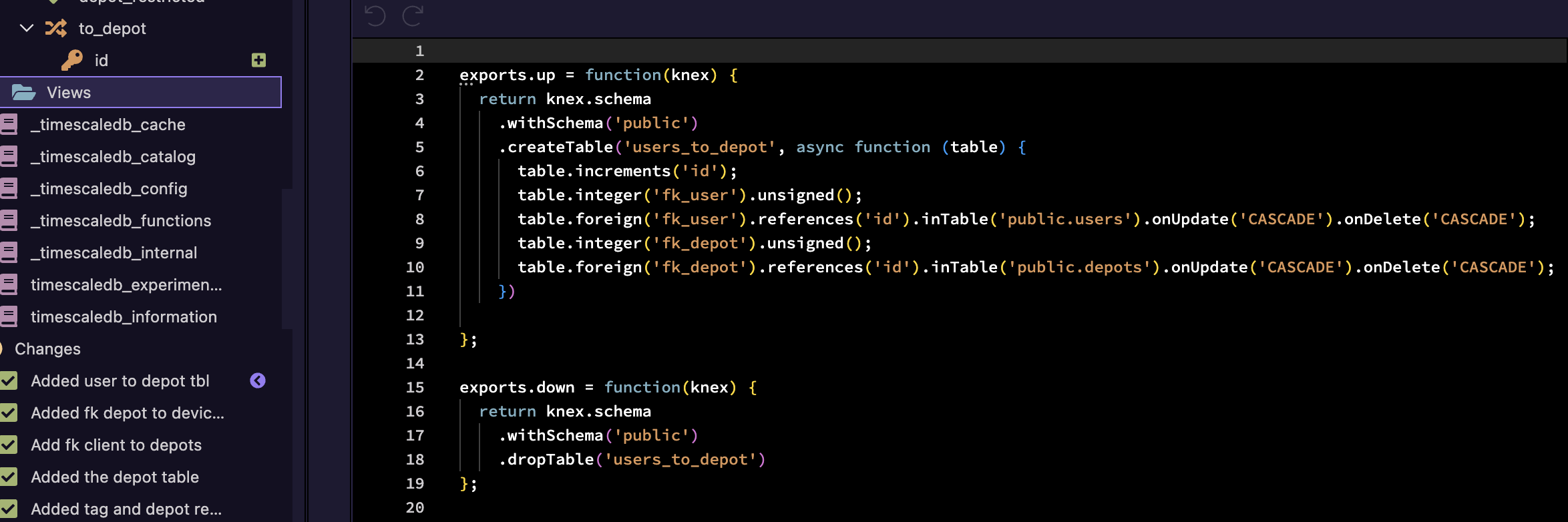
Task: Click the _timescaledb_catalog schema icon
Action: [x=9, y=156]
